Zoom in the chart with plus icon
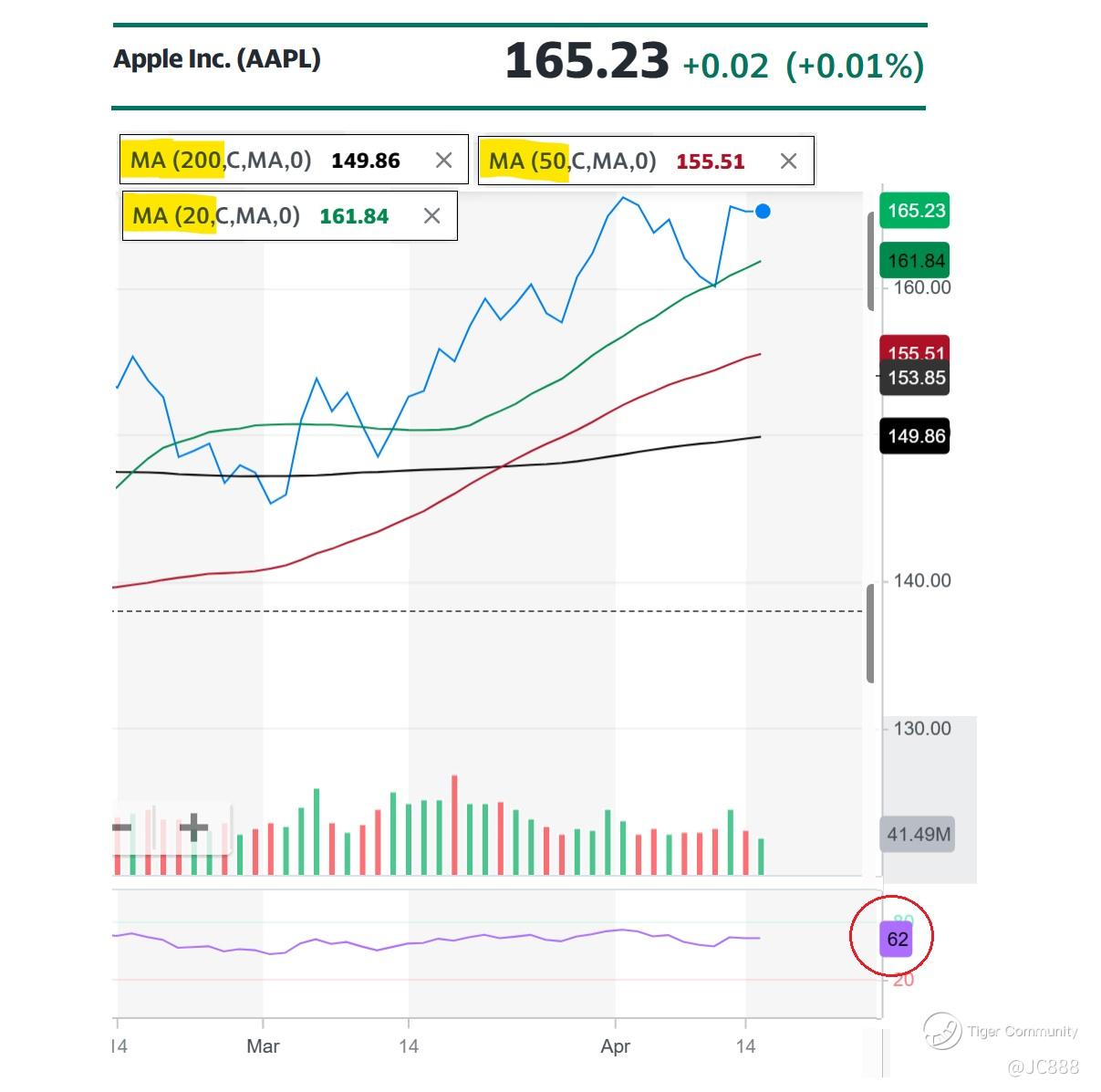This screenshot has width=1101, height=1092. (193, 827)
